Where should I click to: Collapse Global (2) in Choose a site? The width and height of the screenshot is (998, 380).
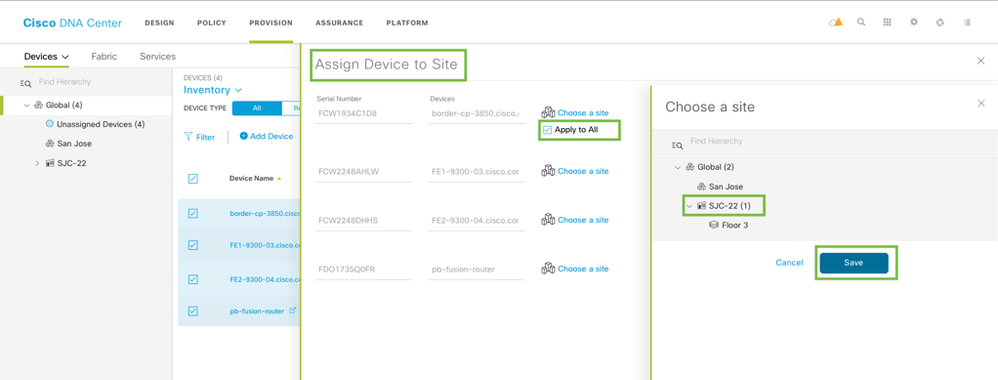(x=678, y=167)
